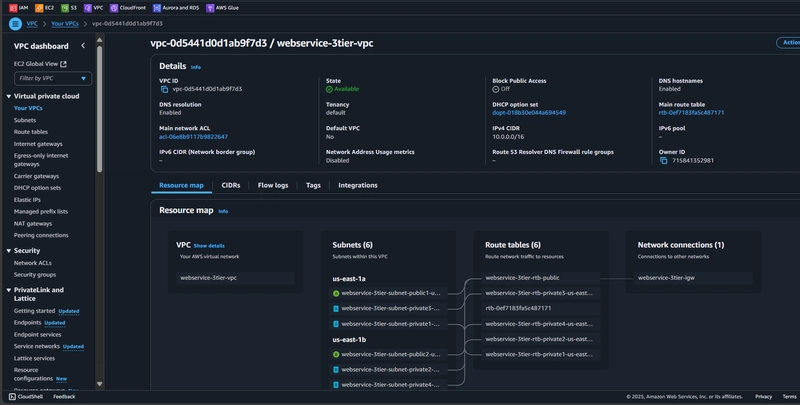The width and height of the screenshot is (800, 405).
Task: Switch to the CIDRs tab
Action: [231, 185]
